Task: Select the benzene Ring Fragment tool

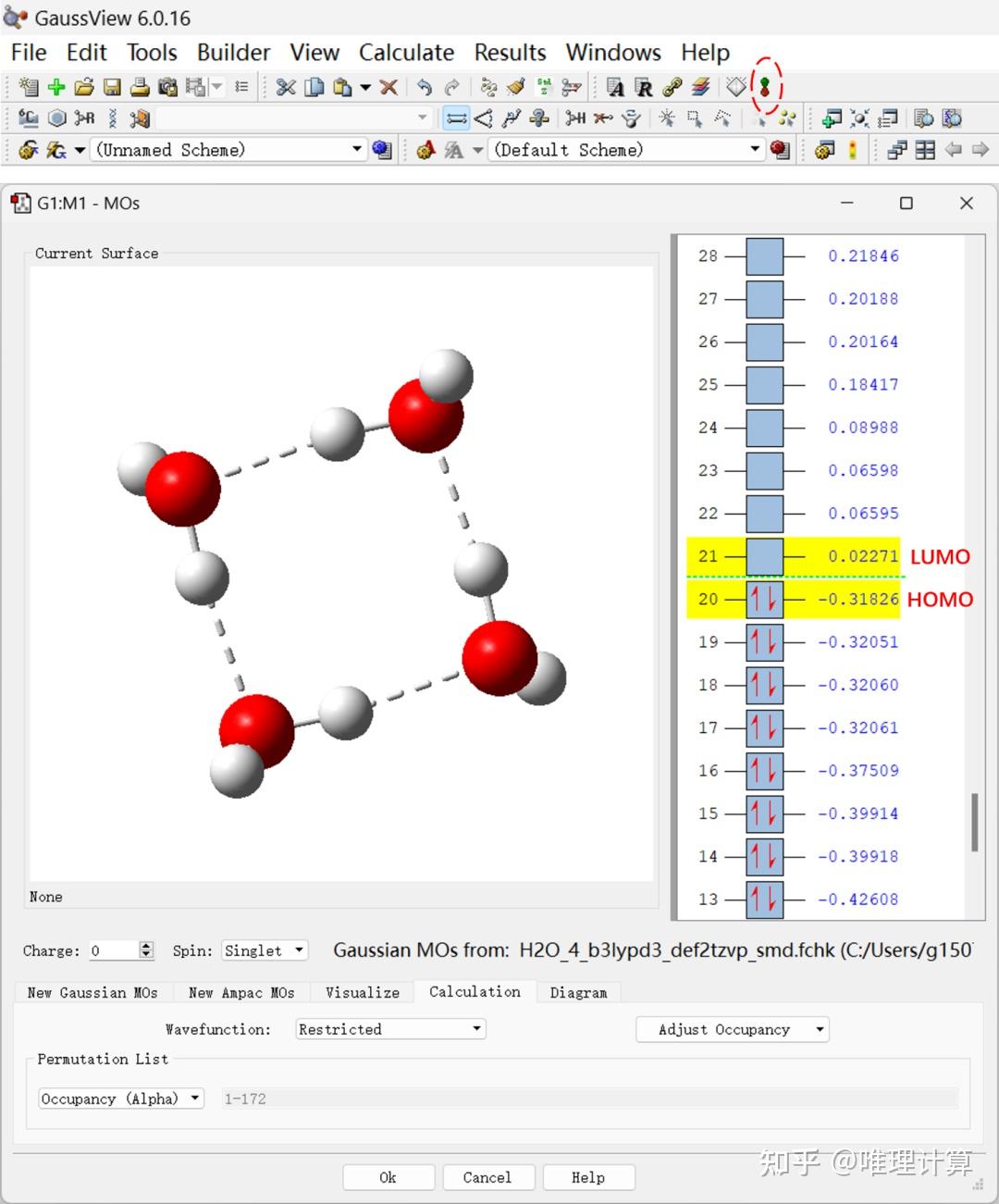Action: (x=57, y=118)
